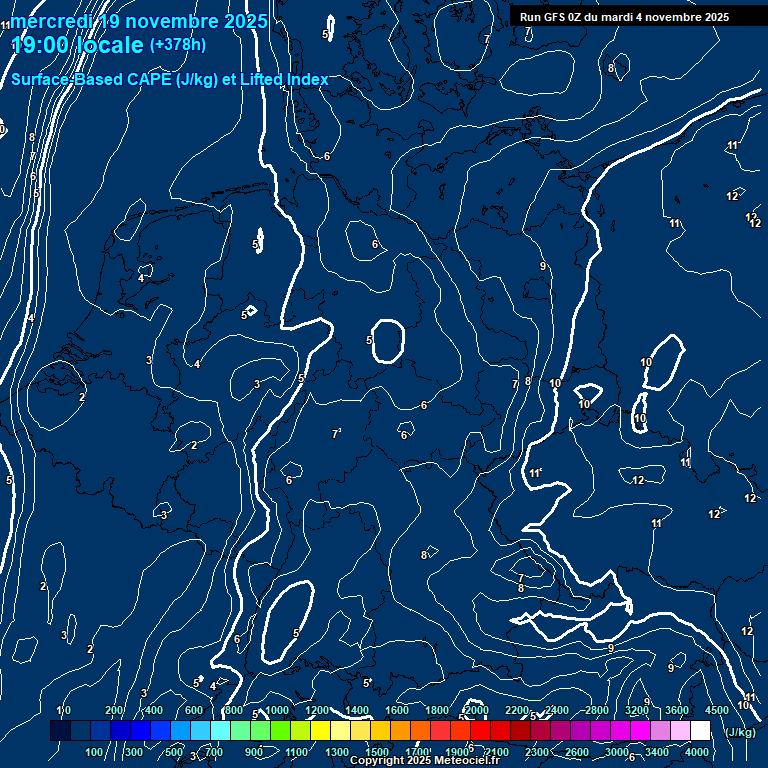Select the light cyan swatch in the CAPE legend
768x768 pixels.
click(x=220, y=730)
